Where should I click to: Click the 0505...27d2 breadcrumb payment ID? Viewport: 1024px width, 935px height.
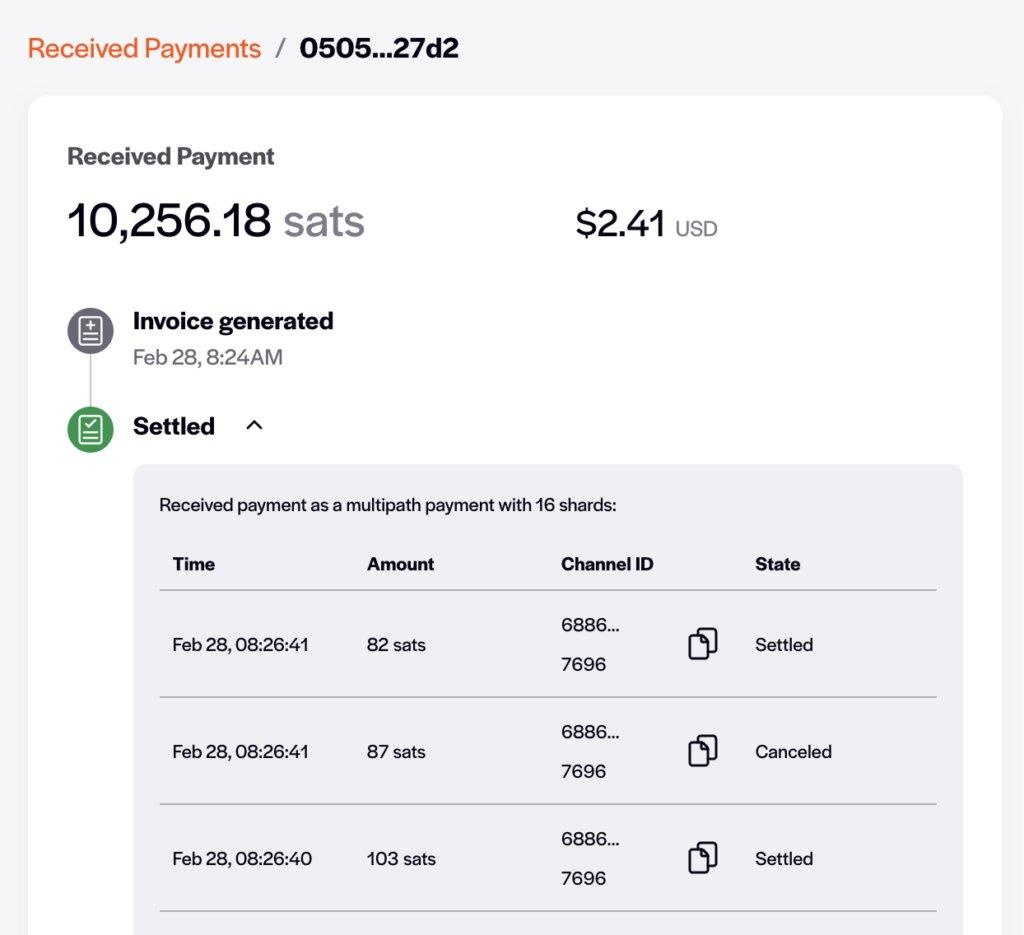379,48
